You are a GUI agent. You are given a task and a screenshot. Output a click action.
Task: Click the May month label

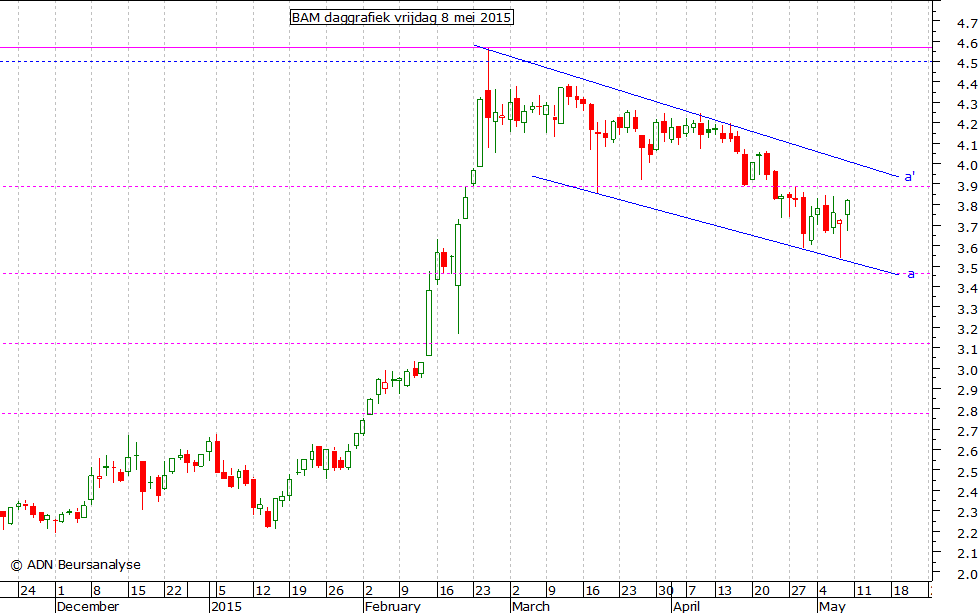click(832, 606)
